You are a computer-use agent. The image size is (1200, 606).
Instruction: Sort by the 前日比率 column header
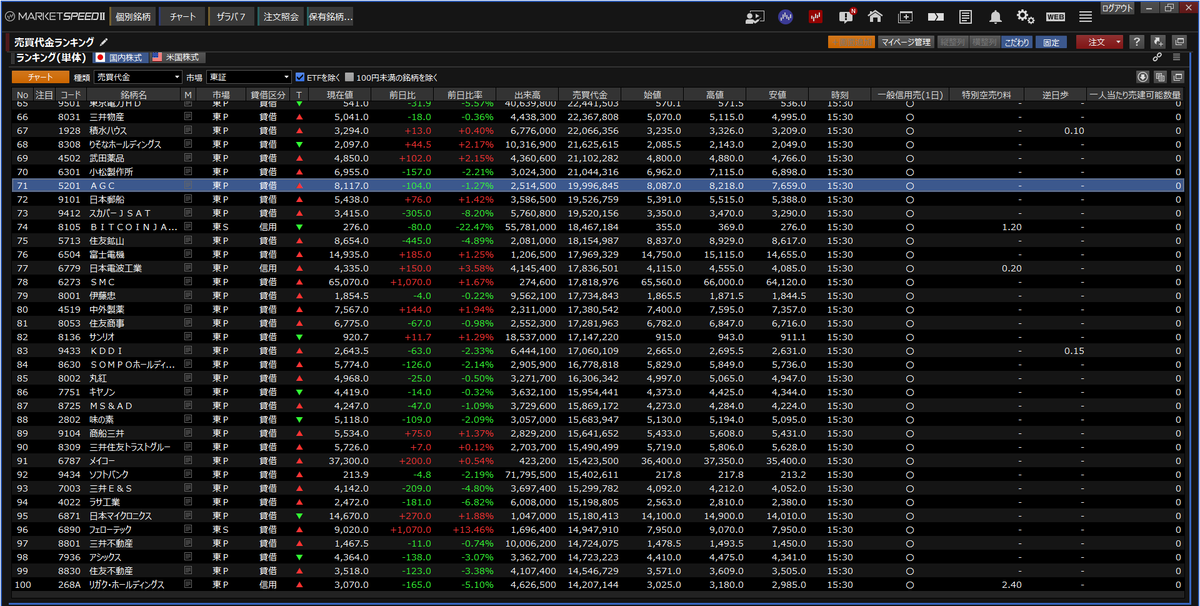coord(464,94)
